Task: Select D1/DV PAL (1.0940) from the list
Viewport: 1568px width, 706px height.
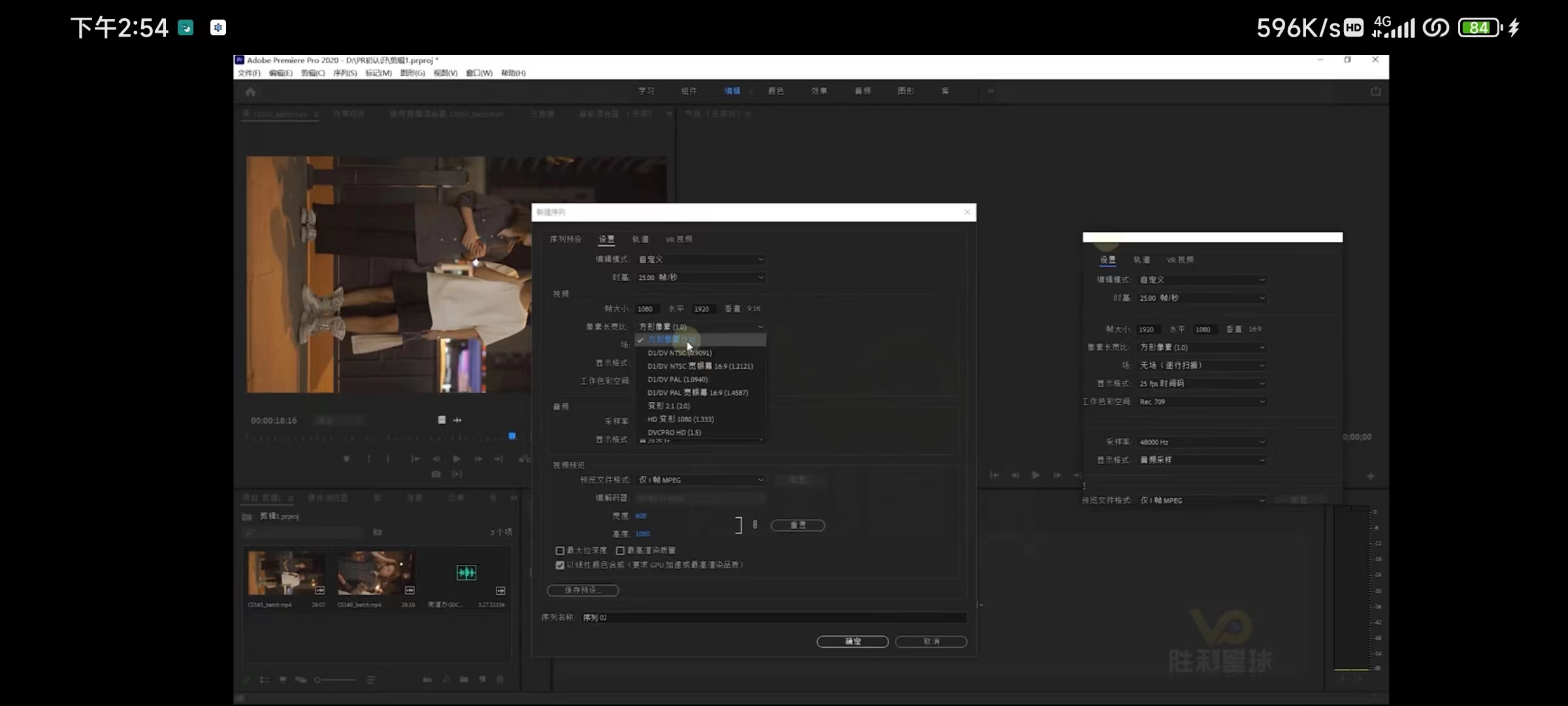Action: (678, 379)
